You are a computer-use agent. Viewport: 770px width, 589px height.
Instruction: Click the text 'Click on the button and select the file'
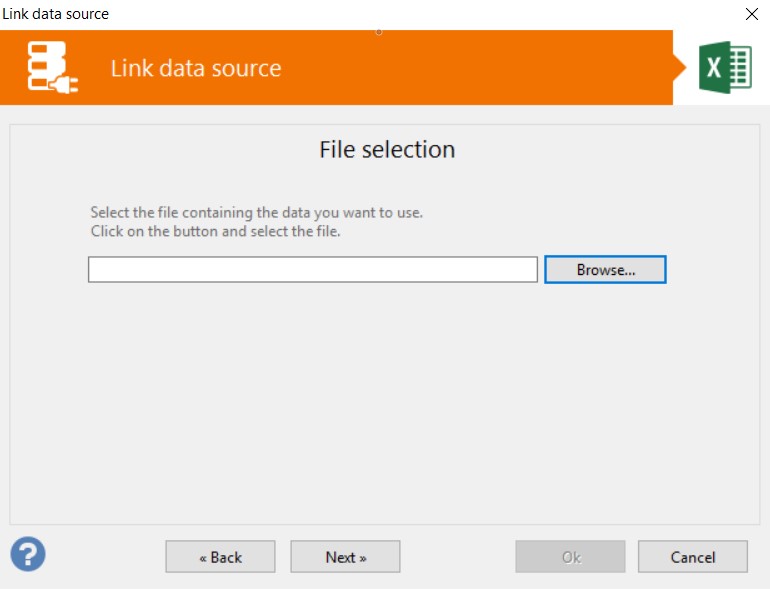click(x=215, y=231)
